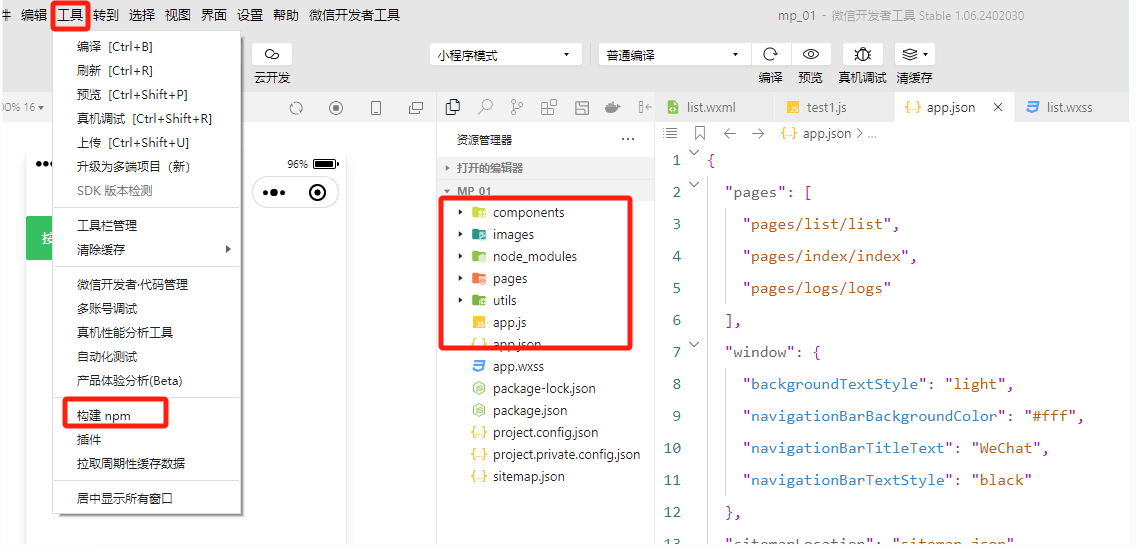1137x546 pixels.
Task: Switch to the list.wxml editor tab
Action: pos(715,107)
